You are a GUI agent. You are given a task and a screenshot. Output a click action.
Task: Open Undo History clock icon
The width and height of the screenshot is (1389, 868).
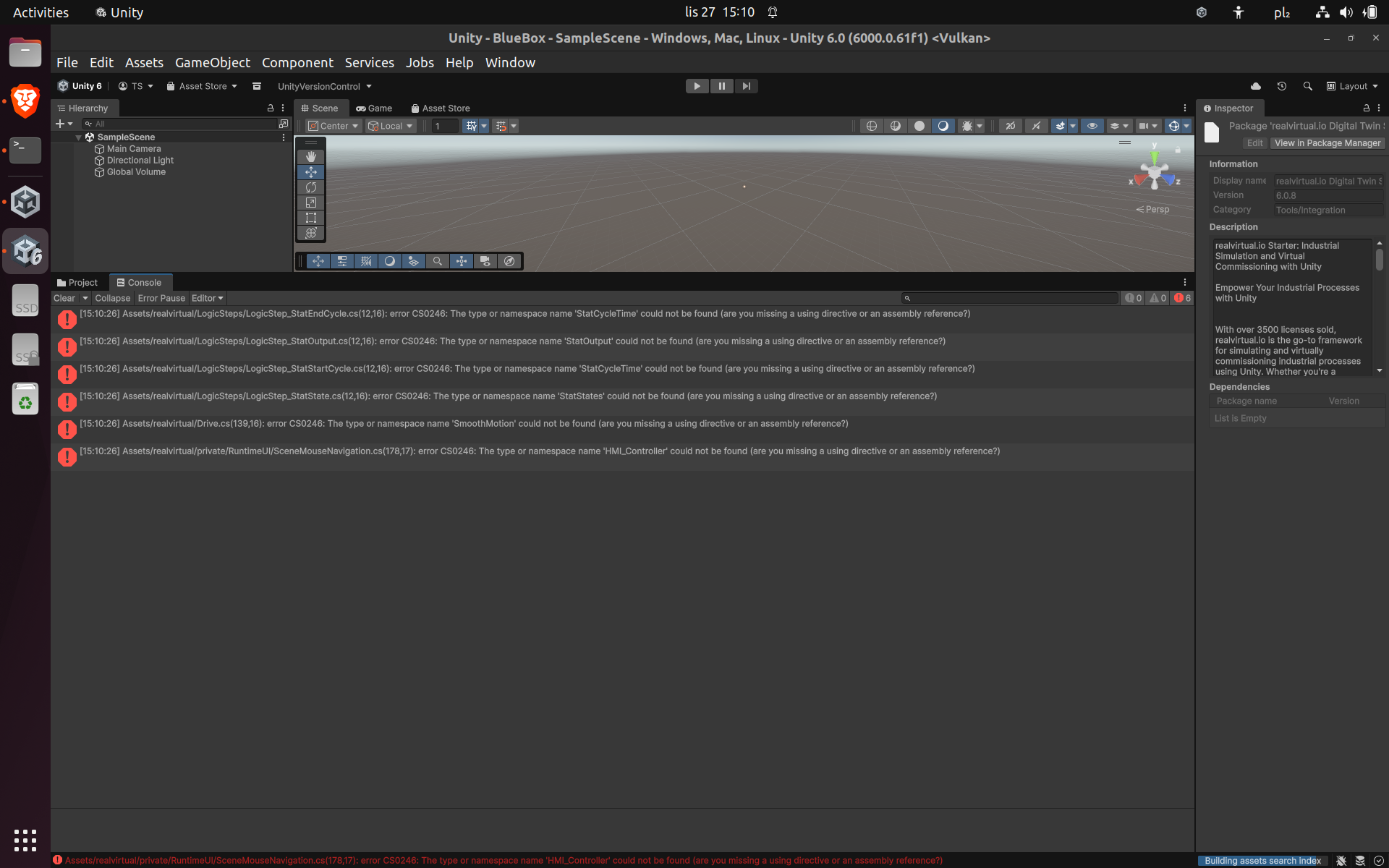click(1281, 86)
